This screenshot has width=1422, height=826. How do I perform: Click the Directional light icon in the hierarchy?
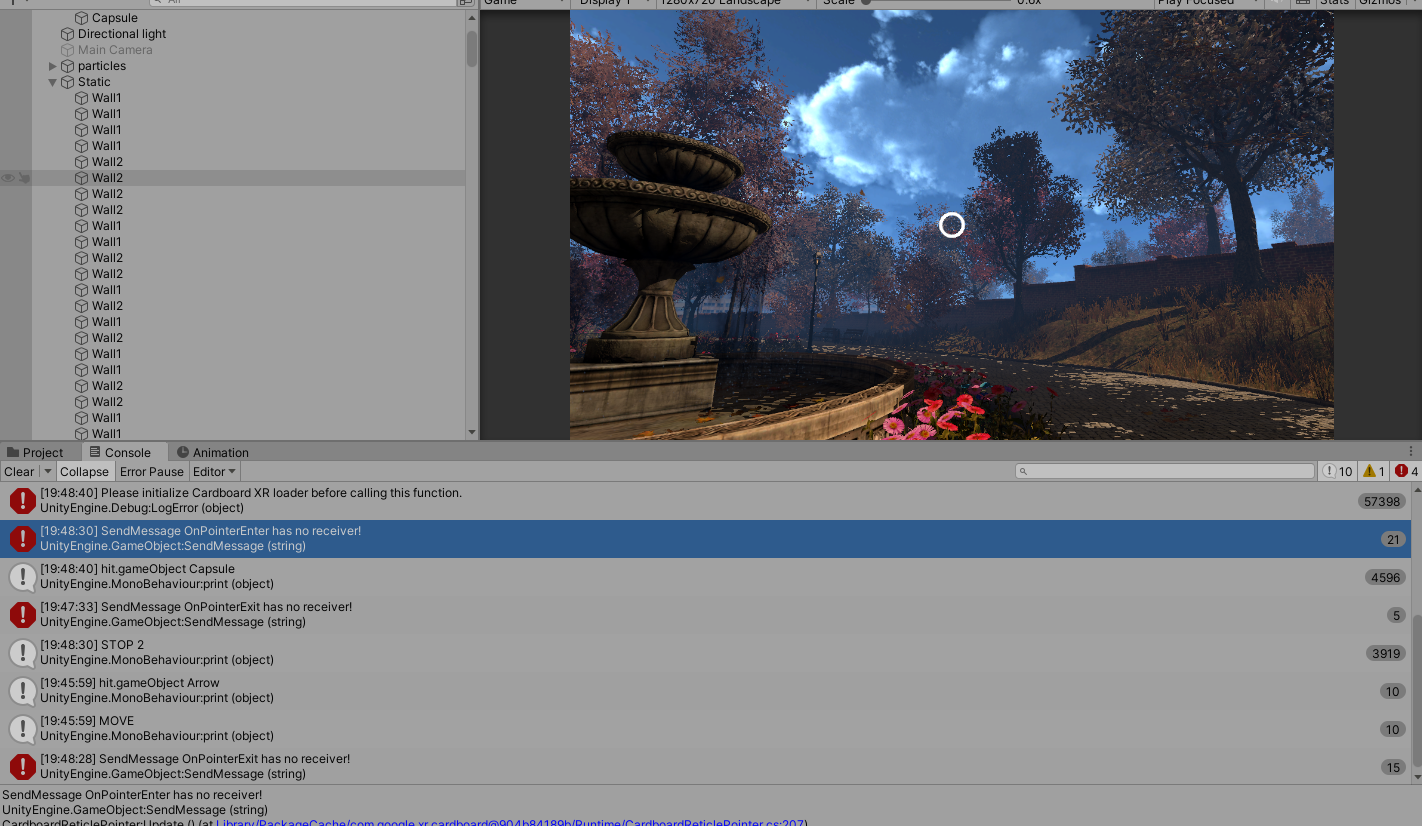click(68, 33)
